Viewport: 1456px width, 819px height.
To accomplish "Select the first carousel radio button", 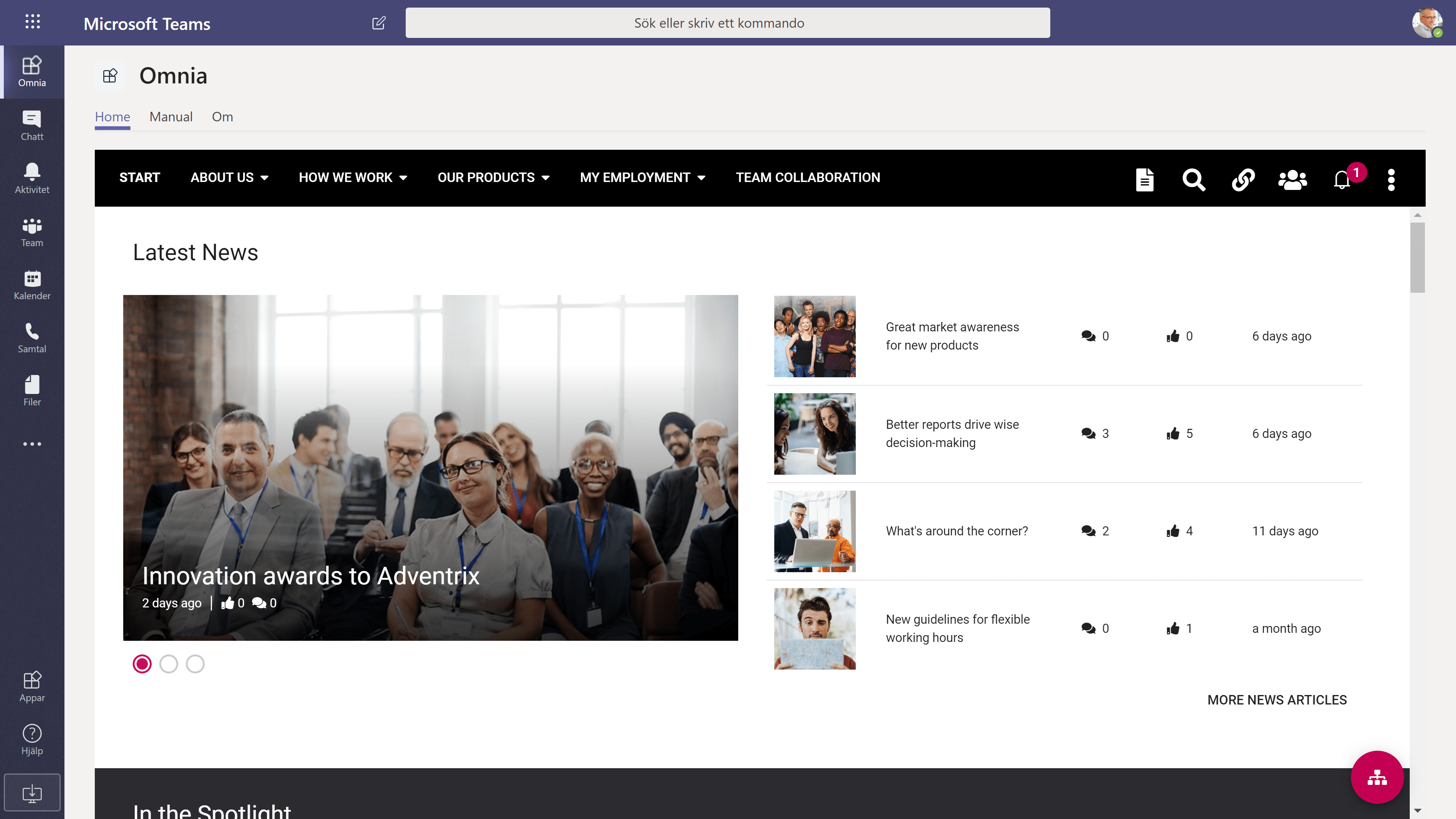I will [142, 664].
